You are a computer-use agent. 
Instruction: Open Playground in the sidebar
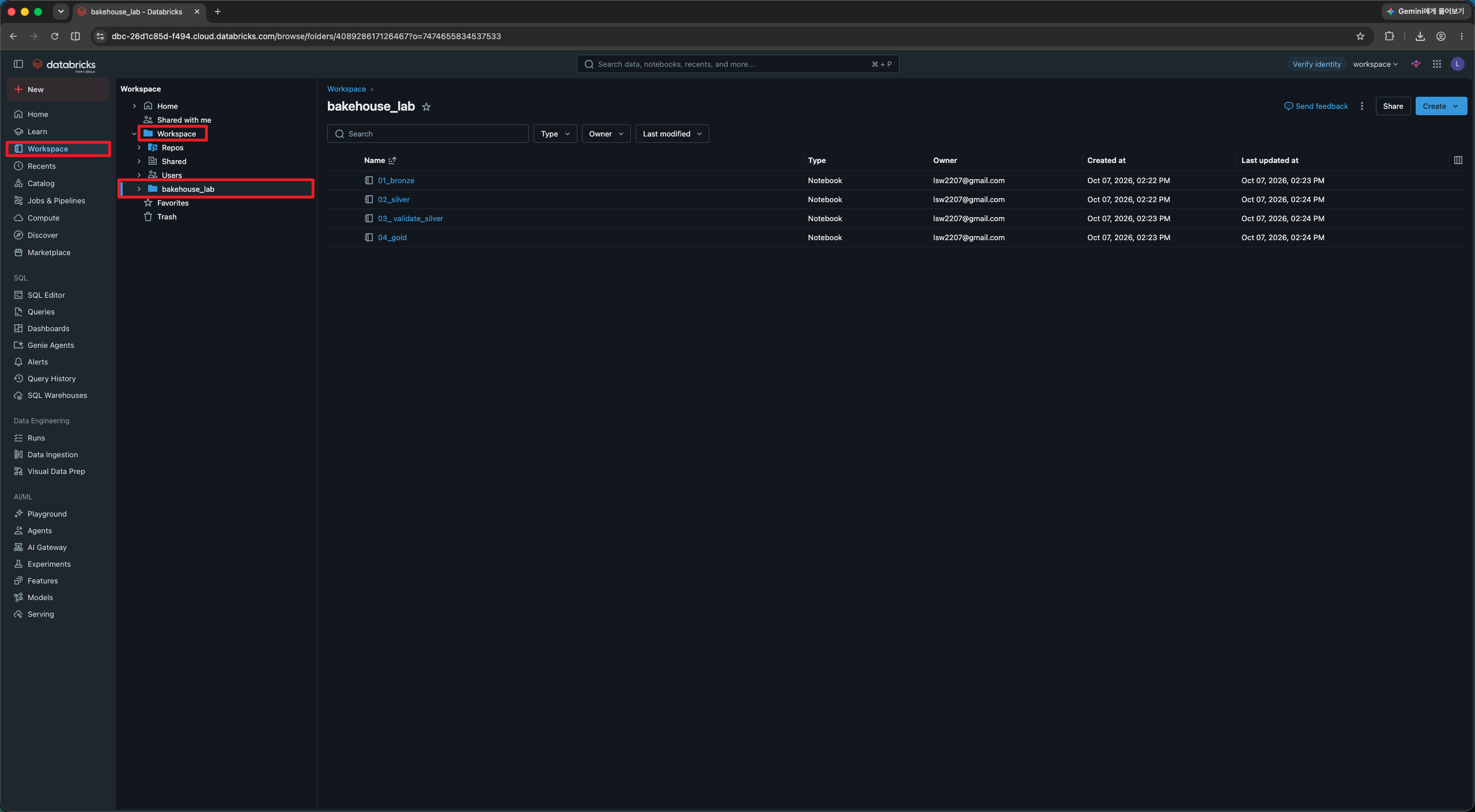coord(47,514)
